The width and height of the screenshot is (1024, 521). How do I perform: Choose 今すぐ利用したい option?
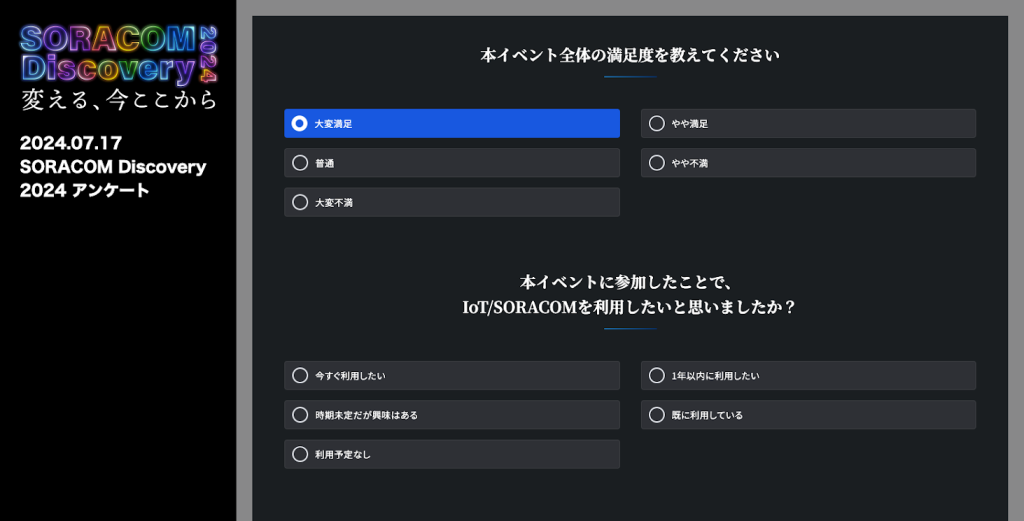point(451,376)
